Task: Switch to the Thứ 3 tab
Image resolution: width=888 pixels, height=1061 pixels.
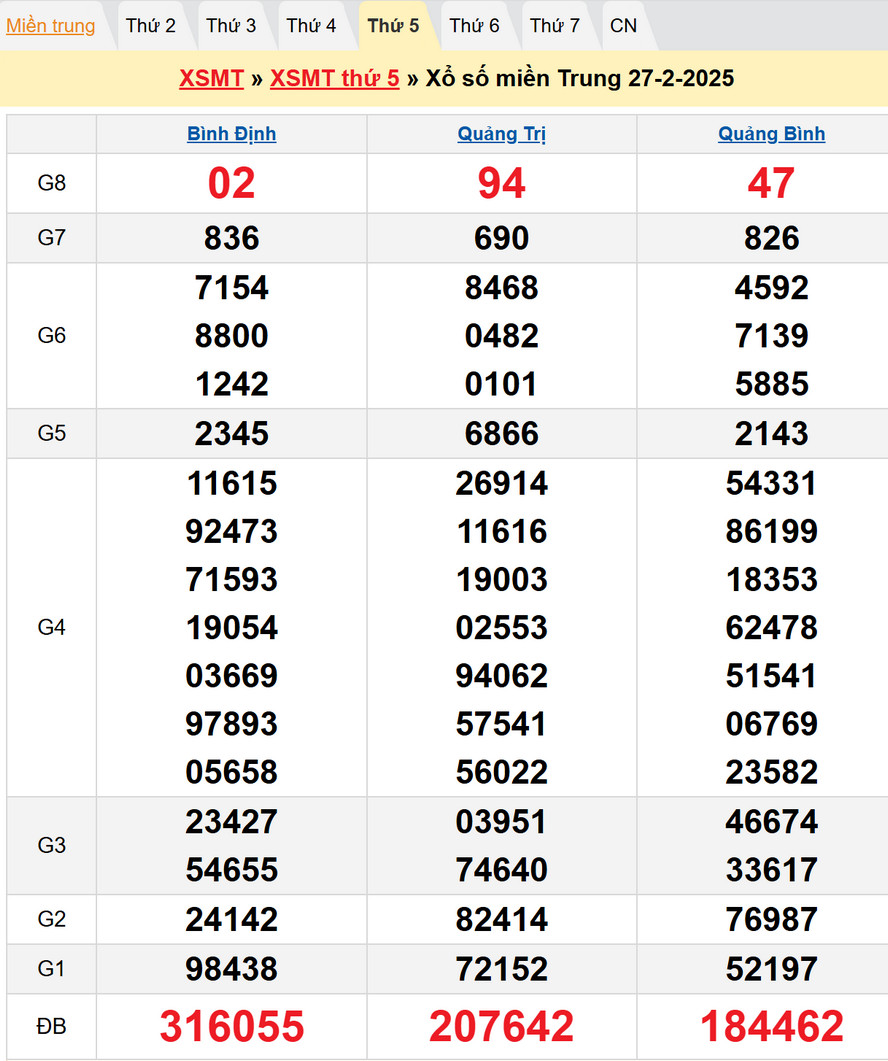Action: tap(231, 26)
